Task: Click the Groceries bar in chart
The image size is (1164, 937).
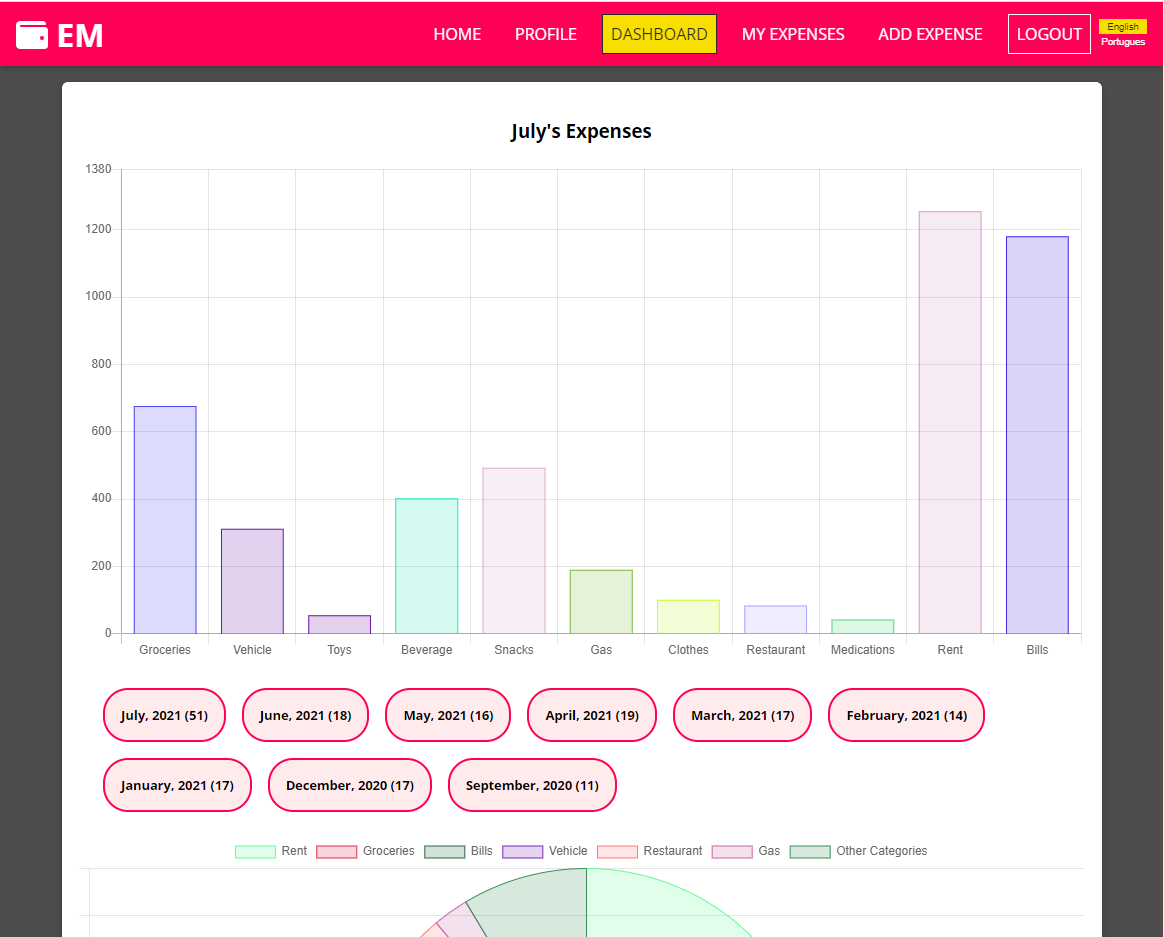Action: tap(165, 520)
